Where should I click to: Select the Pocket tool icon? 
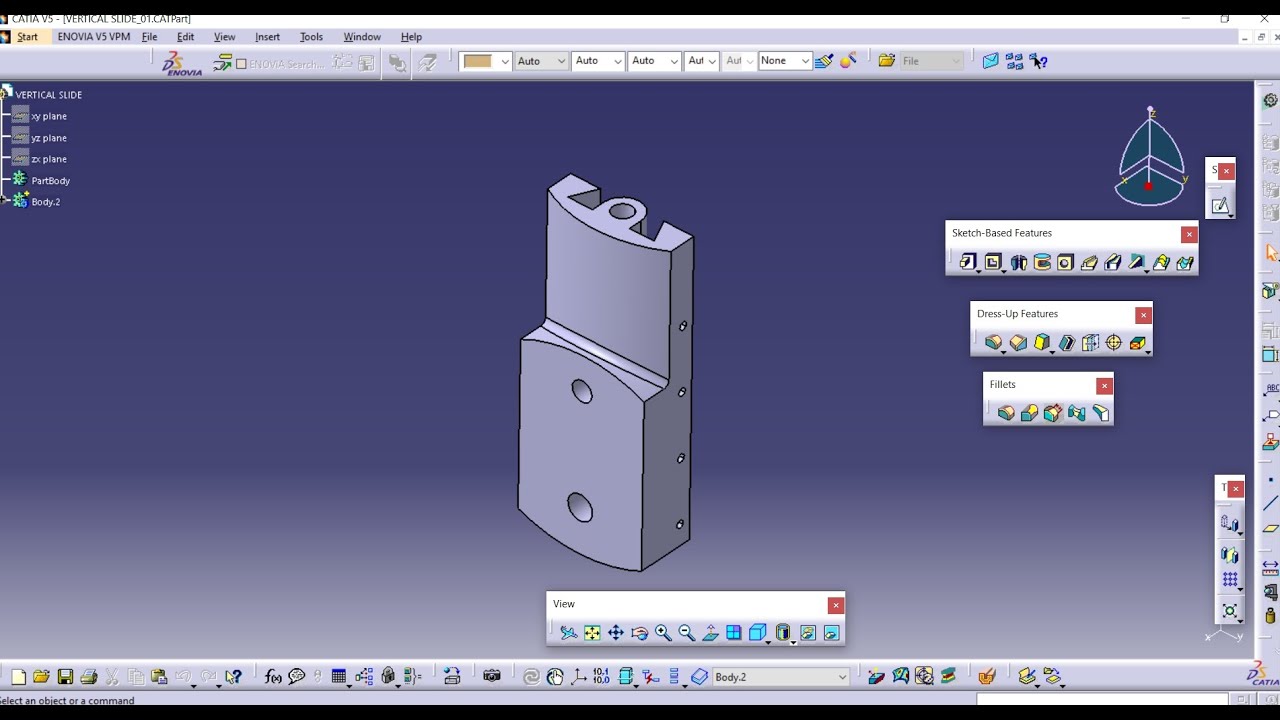pyautogui.click(x=992, y=262)
